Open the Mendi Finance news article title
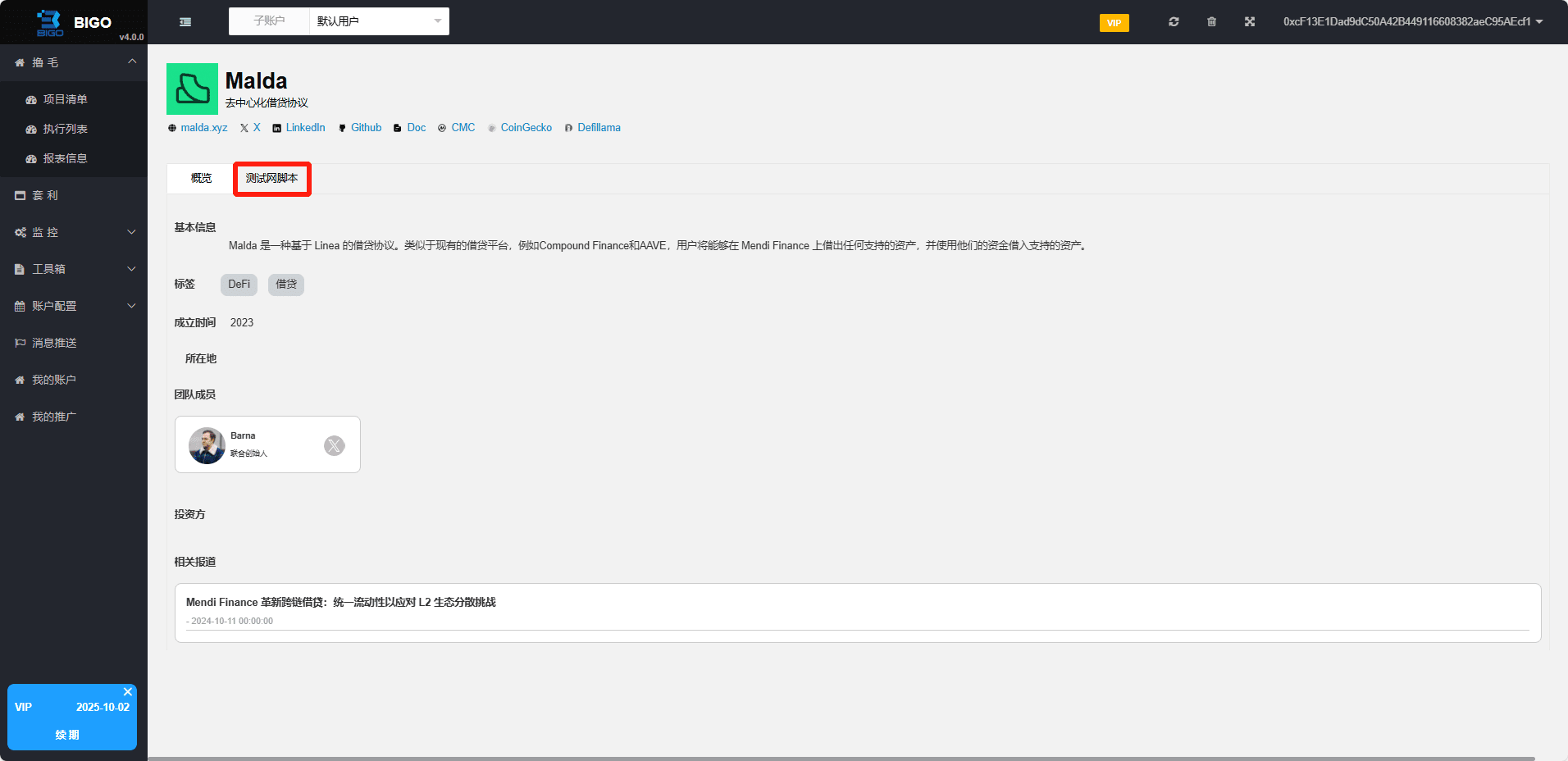Image resolution: width=1568 pixels, height=761 pixels. tap(341, 602)
